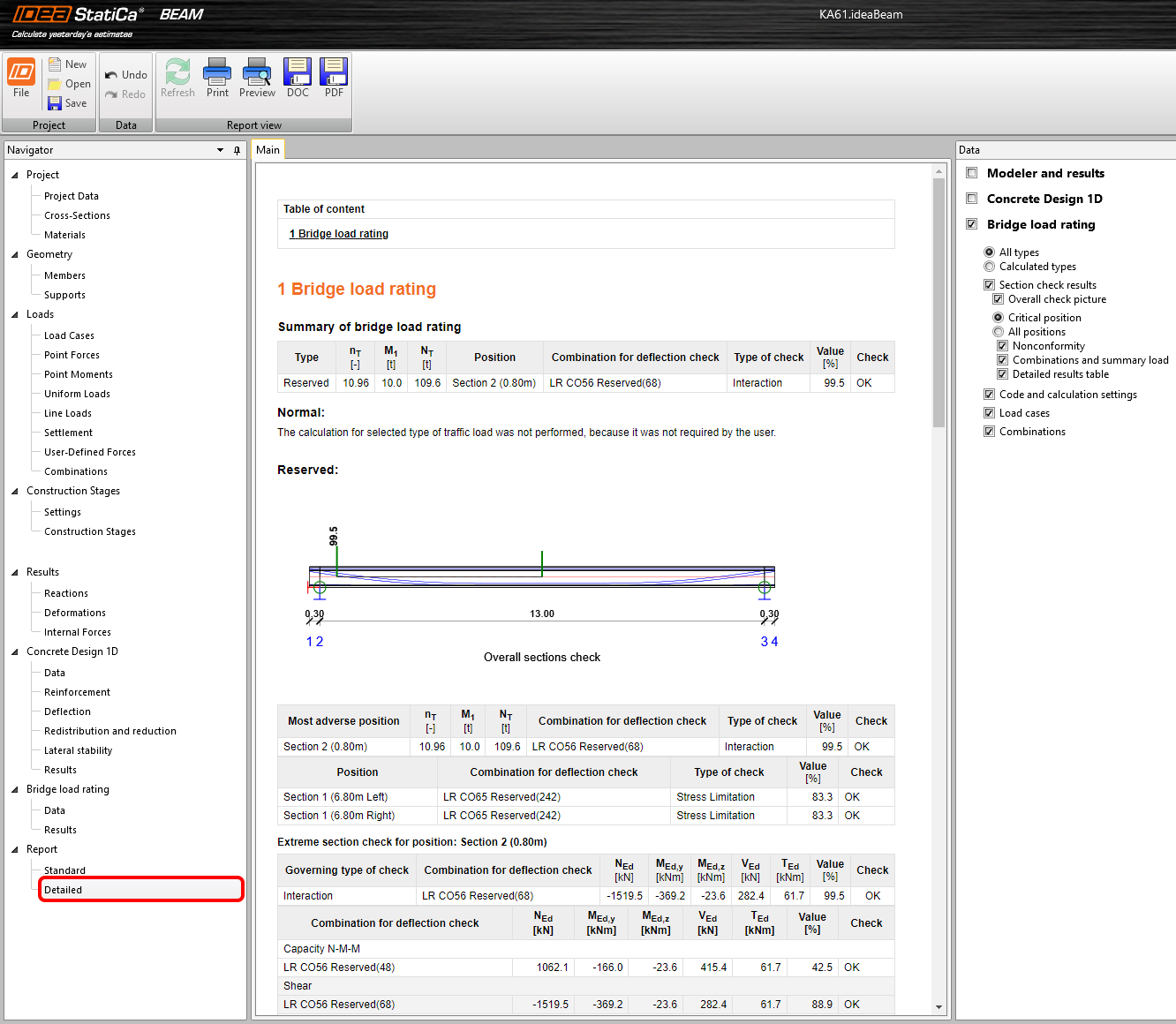Screen dimensions: 1176x1024
Task: Click the report vertical scrollbar thumb
Action: point(939,300)
